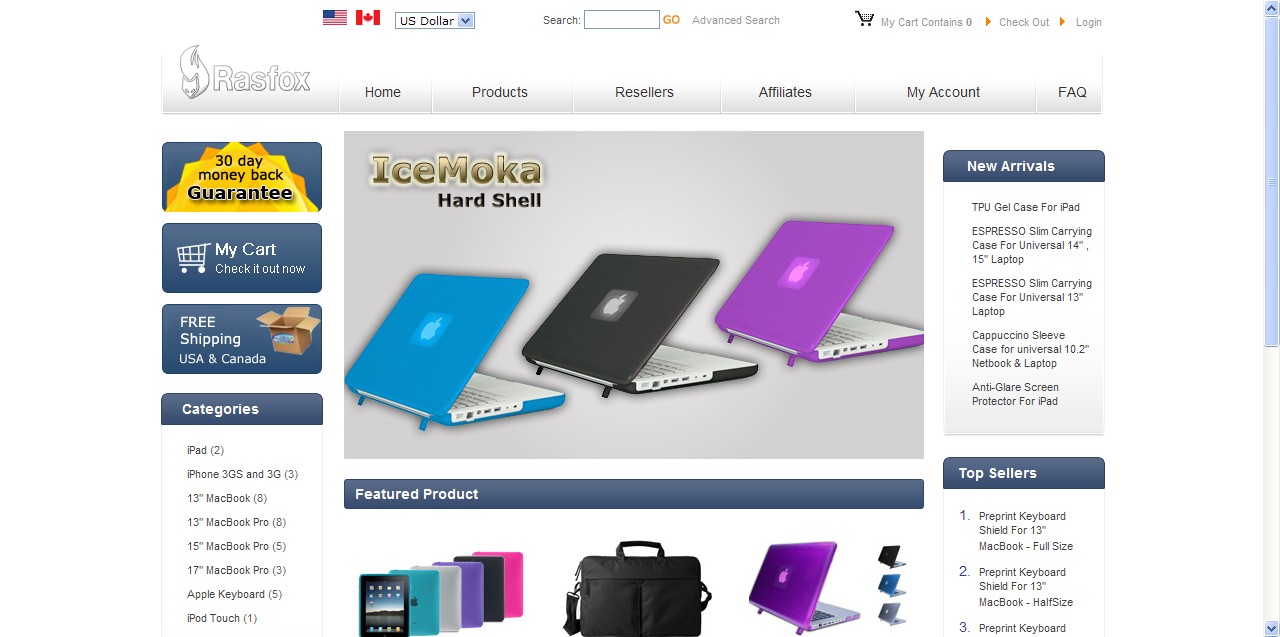Image resolution: width=1280 pixels, height=637 pixels.
Task: Open the Rasfox logo home link
Action: (246, 73)
